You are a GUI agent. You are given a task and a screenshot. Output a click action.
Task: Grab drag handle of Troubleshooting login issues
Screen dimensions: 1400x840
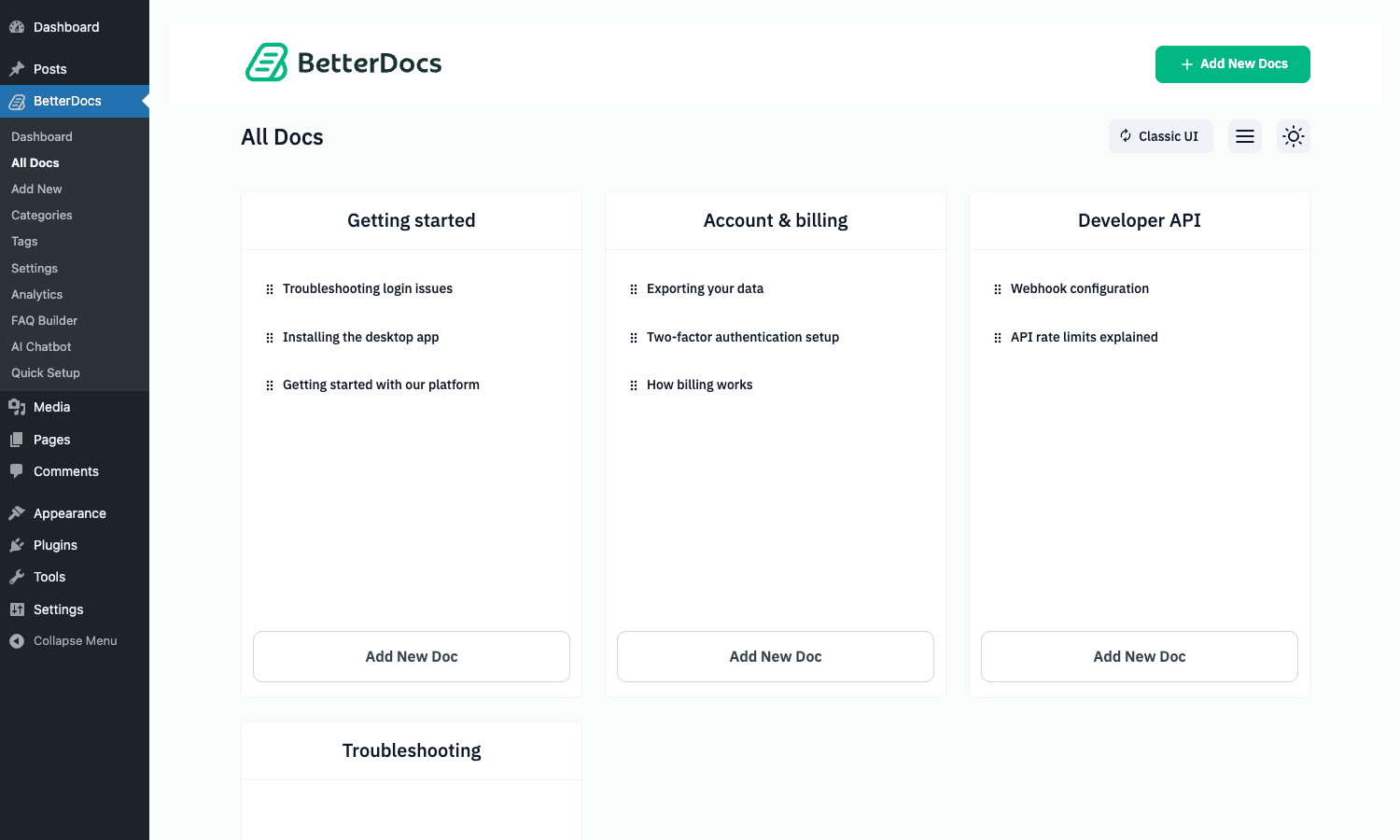tap(270, 289)
